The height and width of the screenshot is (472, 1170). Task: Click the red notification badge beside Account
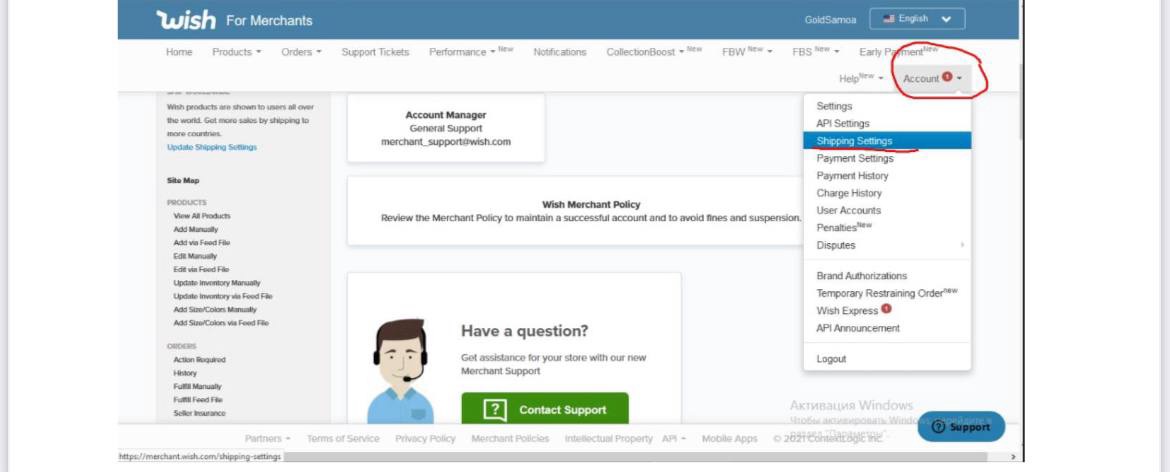(946, 78)
